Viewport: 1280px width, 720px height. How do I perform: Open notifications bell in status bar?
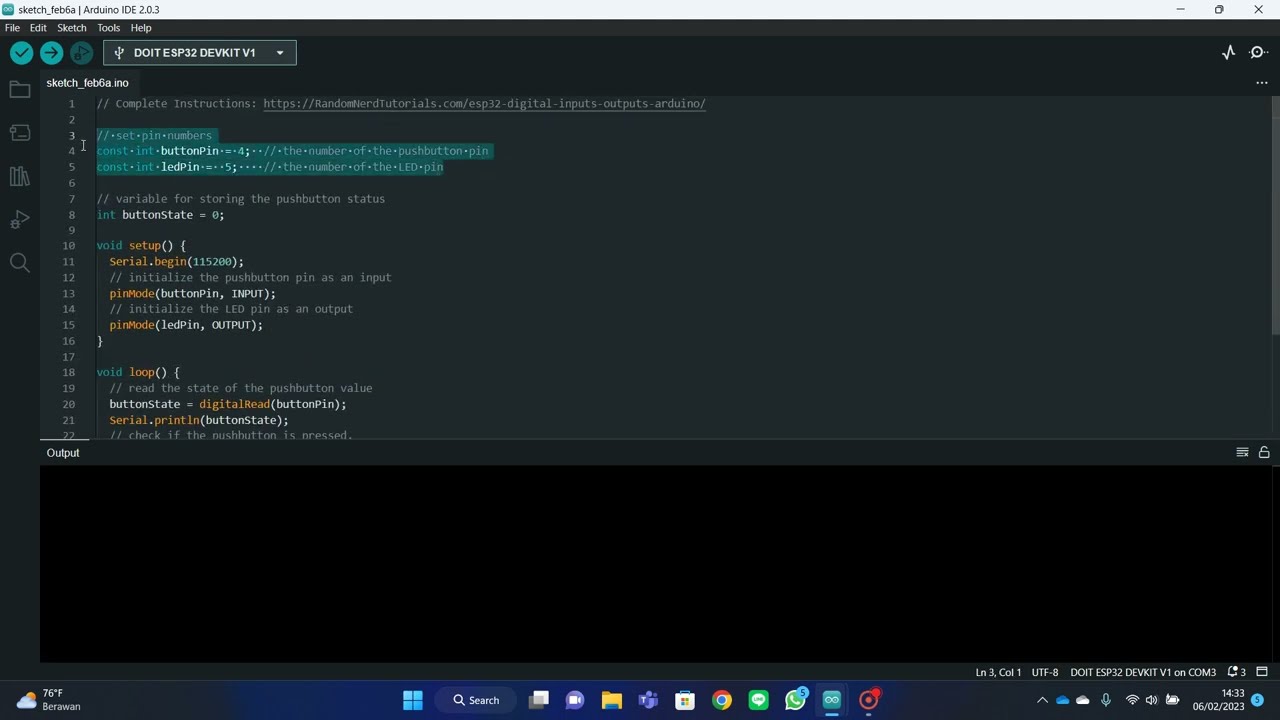click(1236, 672)
